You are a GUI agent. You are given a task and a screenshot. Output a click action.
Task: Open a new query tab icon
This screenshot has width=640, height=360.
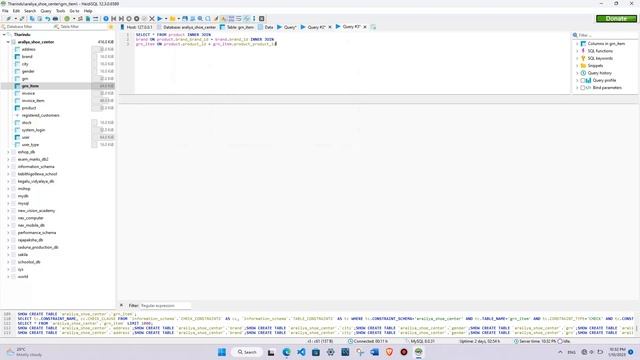pos(373,27)
